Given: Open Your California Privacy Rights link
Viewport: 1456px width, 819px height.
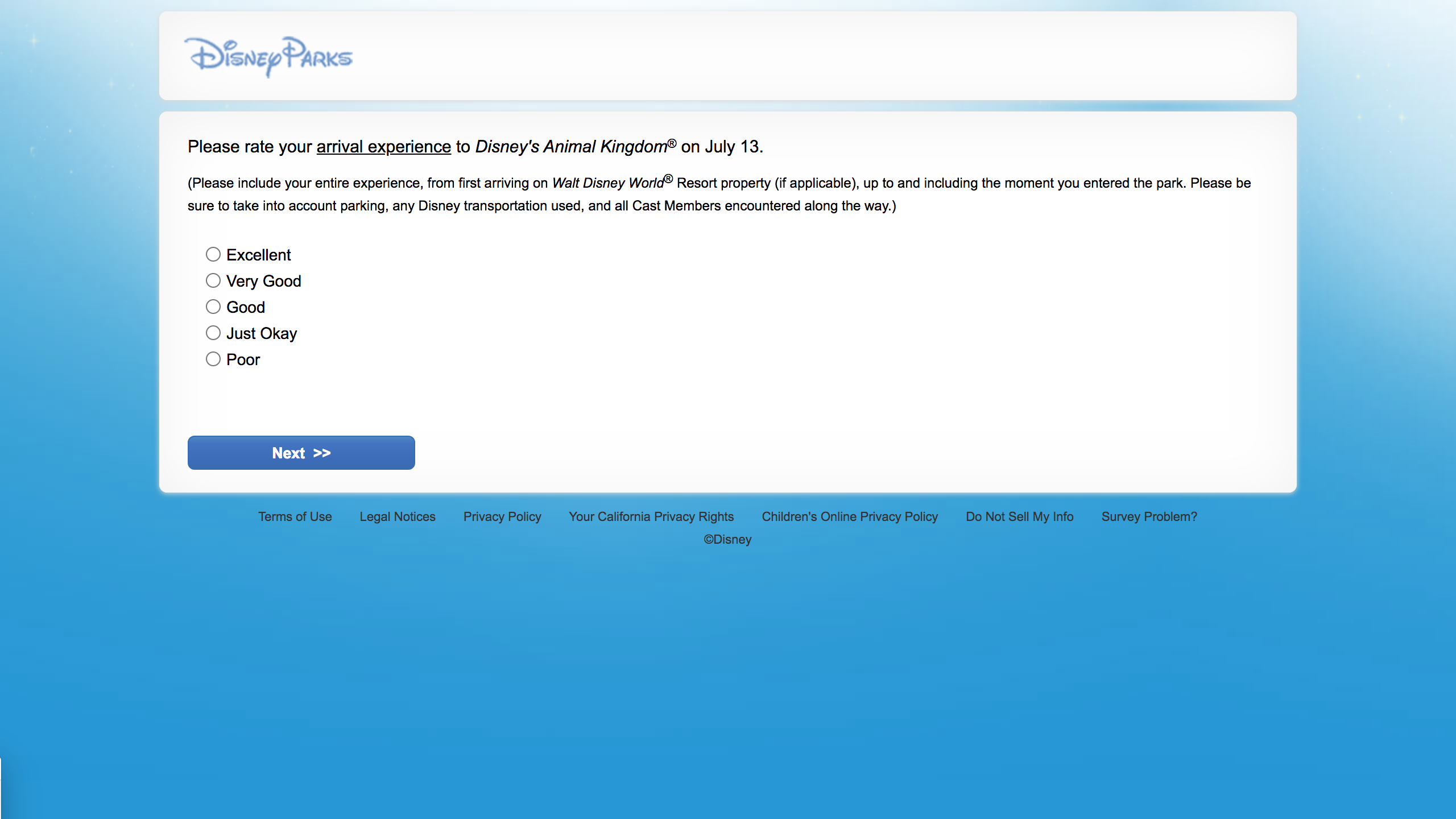Looking at the screenshot, I should click(651, 516).
